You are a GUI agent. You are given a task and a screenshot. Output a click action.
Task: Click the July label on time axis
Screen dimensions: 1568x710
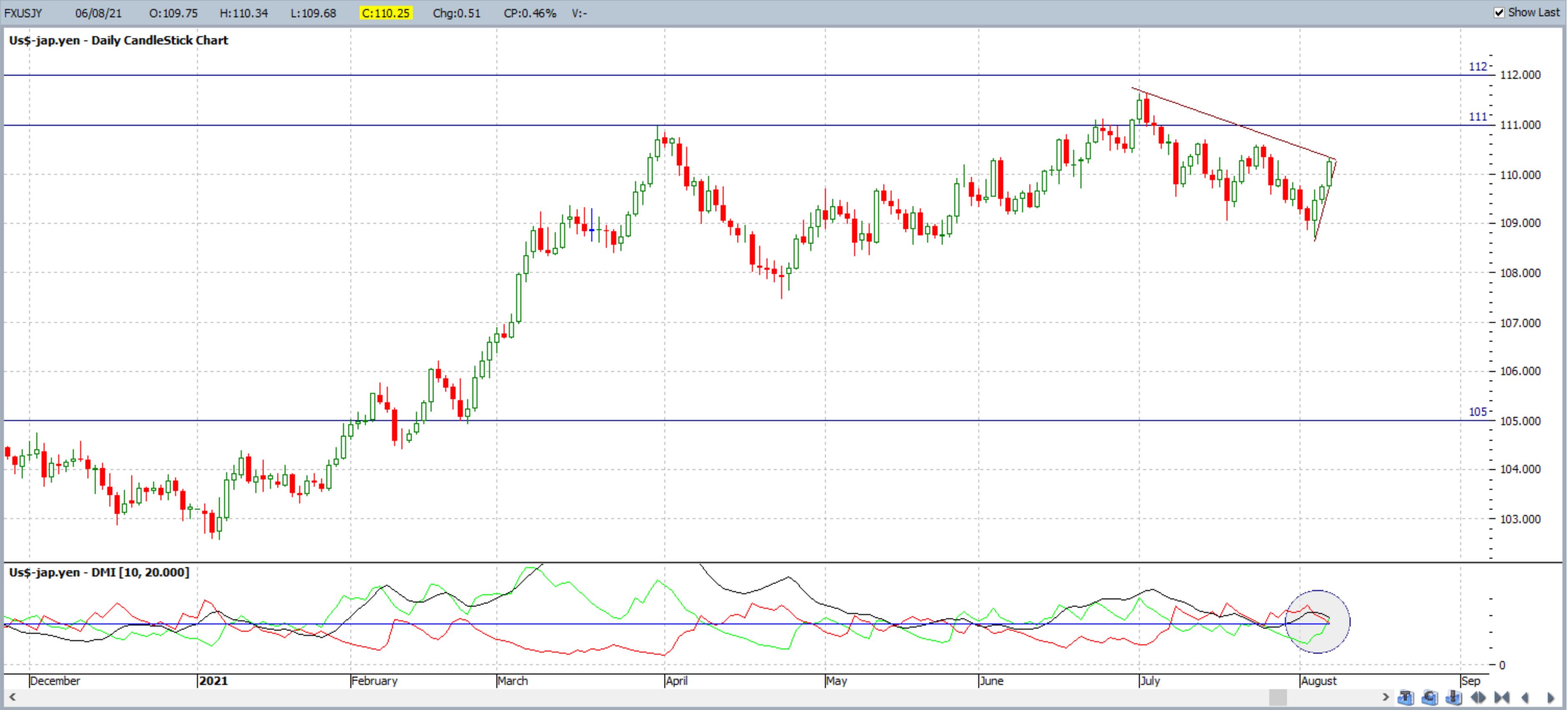pyautogui.click(x=1150, y=681)
